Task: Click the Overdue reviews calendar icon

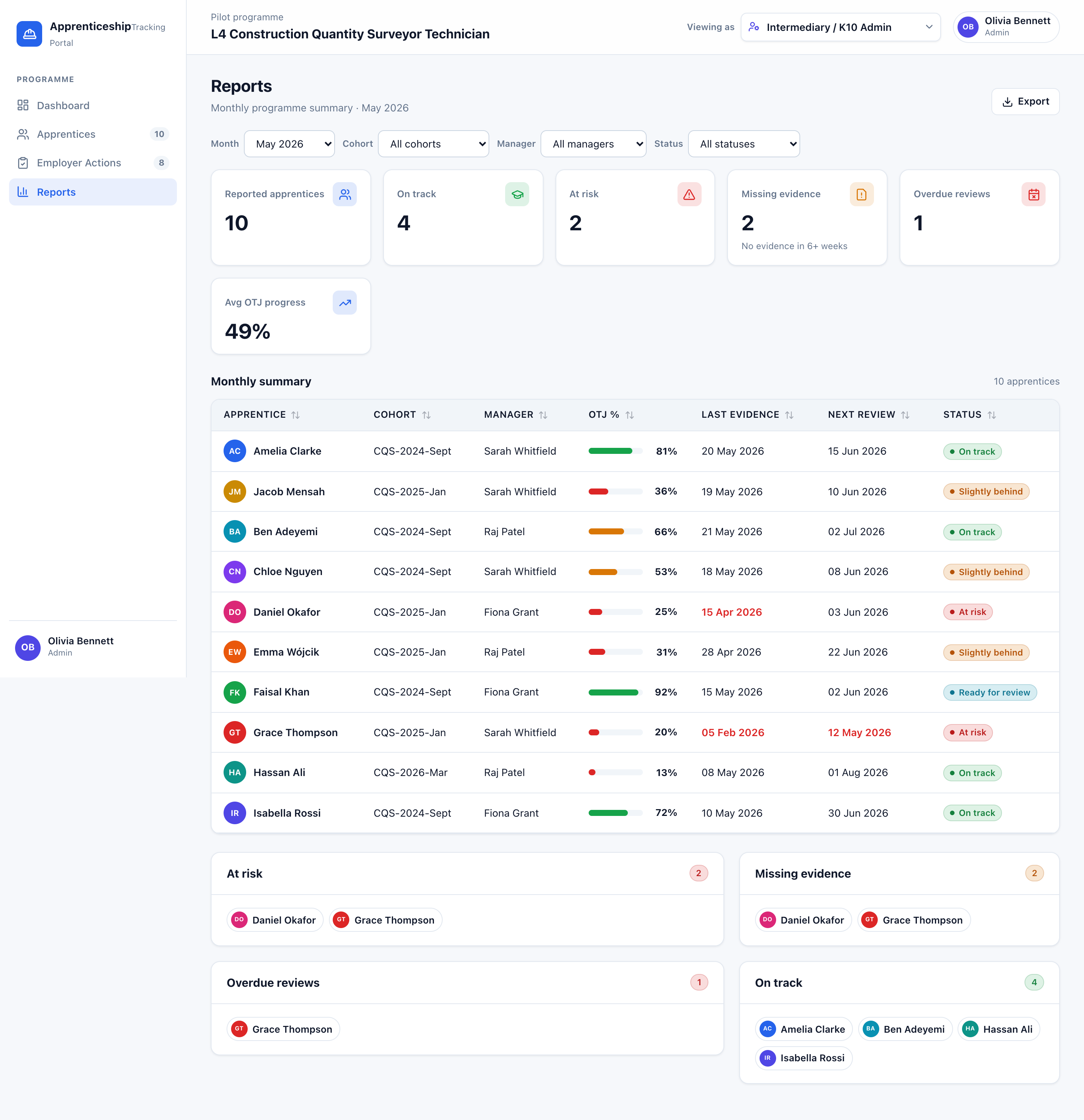Action: (x=1034, y=194)
